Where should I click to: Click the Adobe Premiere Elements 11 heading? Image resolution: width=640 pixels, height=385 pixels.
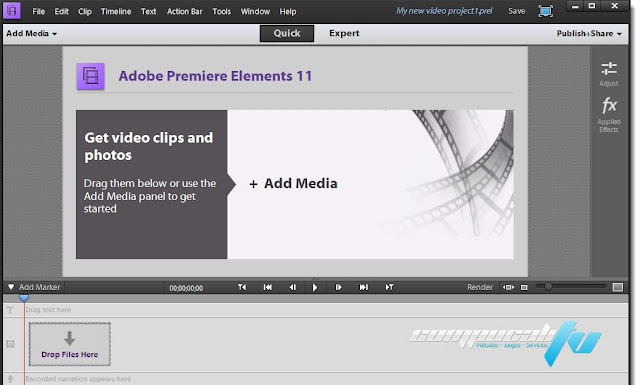click(x=215, y=76)
